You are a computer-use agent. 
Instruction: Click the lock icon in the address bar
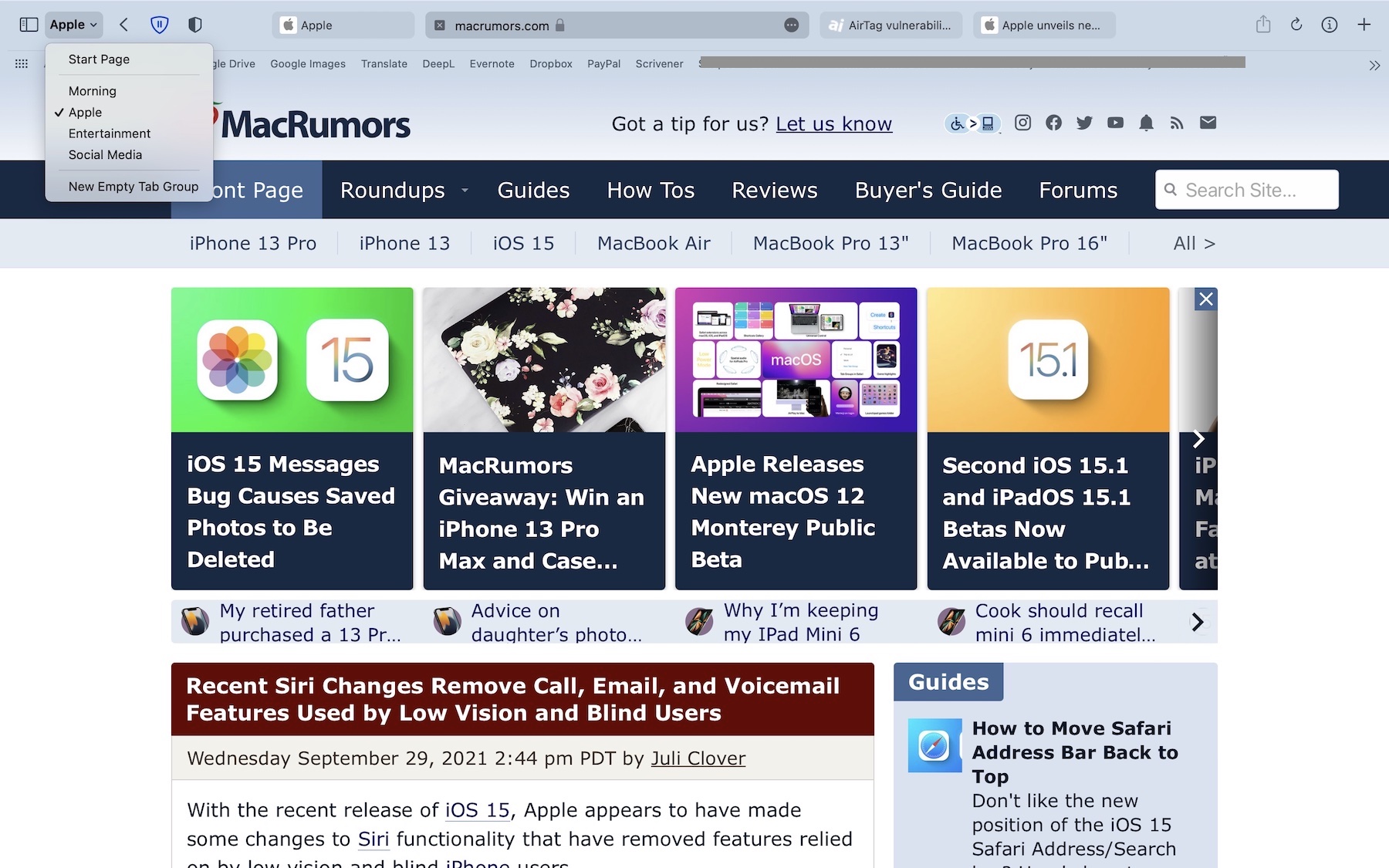(560, 25)
